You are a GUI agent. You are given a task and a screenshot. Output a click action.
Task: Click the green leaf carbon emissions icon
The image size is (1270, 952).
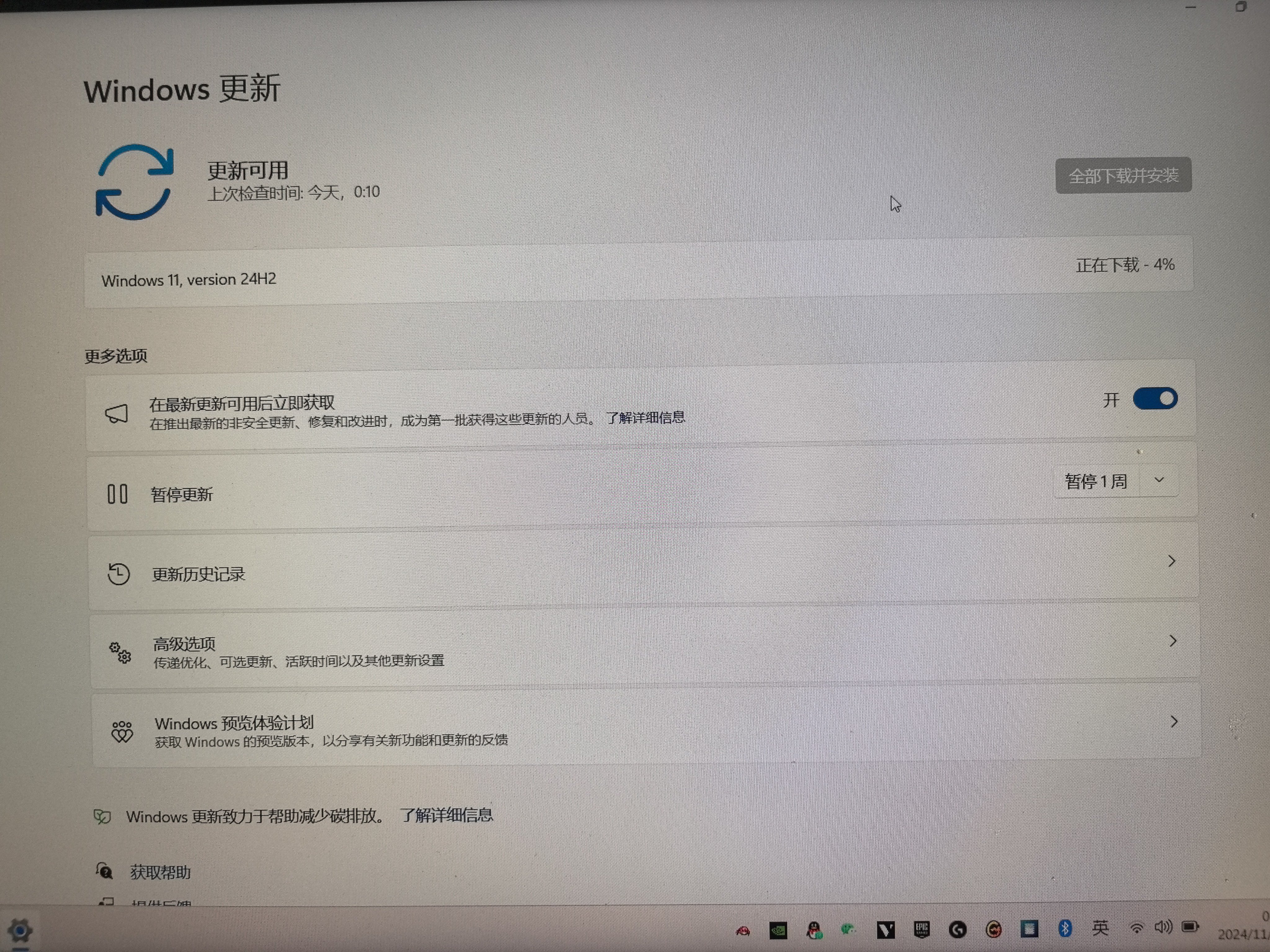(x=102, y=816)
